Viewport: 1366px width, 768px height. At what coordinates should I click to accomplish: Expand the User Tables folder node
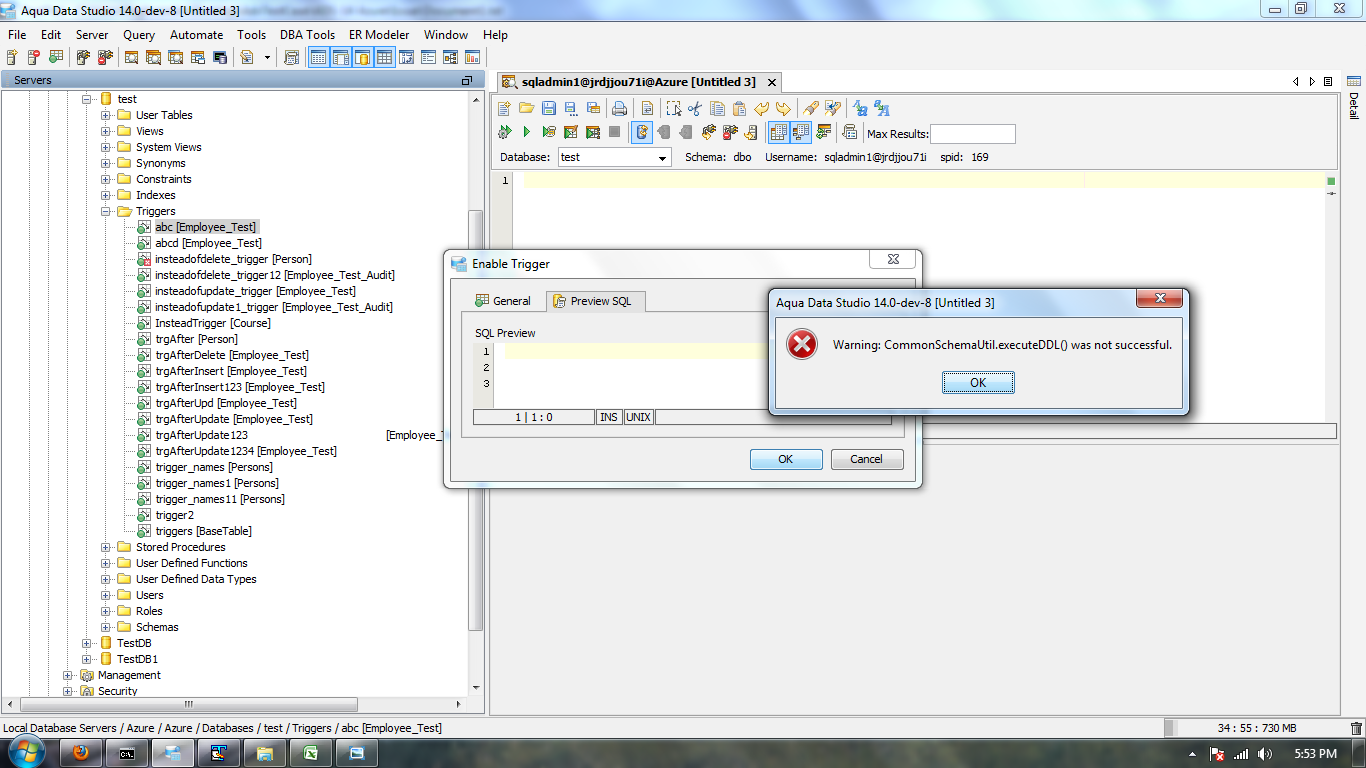(106, 115)
